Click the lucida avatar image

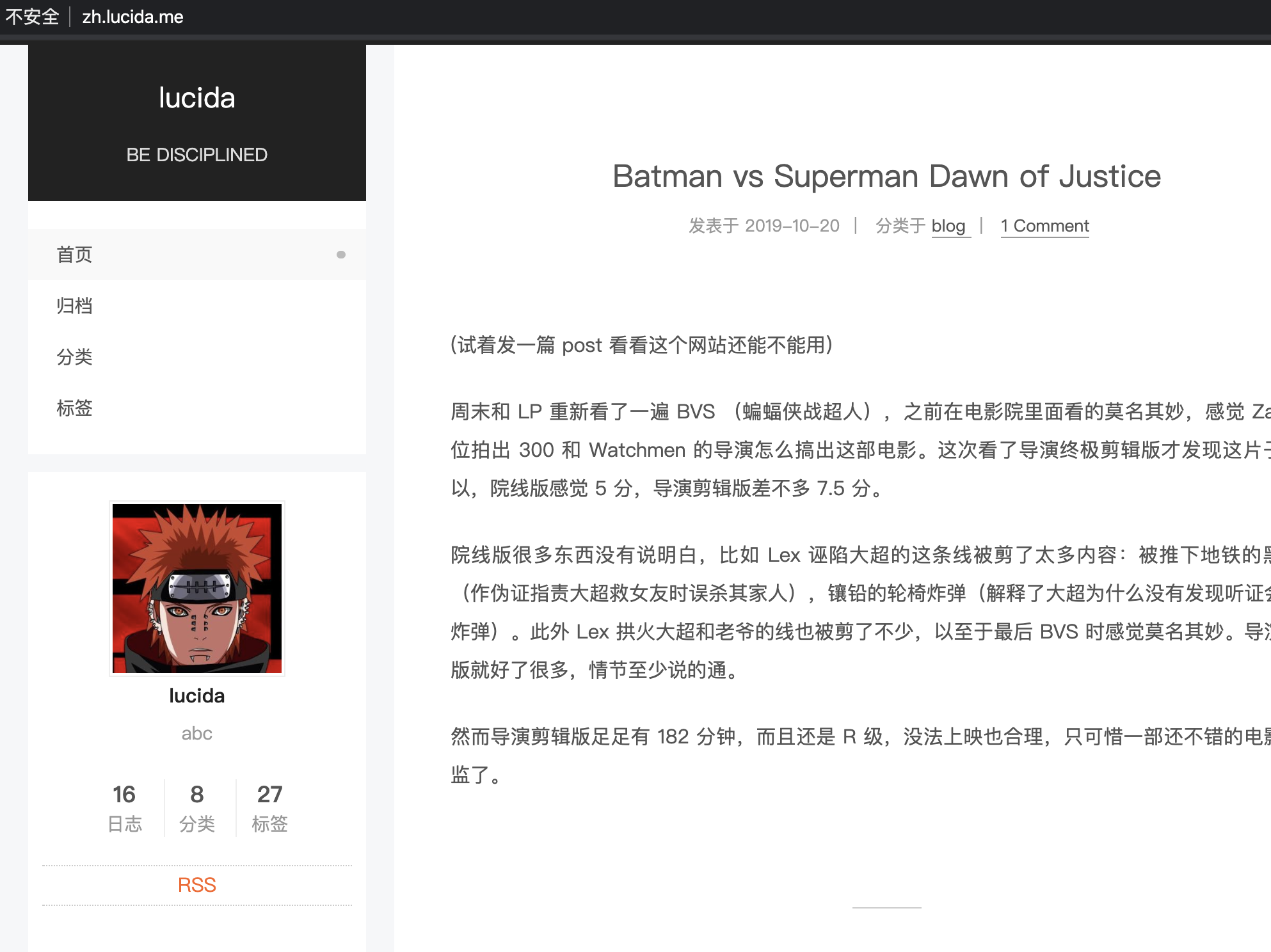click(196, 588)
